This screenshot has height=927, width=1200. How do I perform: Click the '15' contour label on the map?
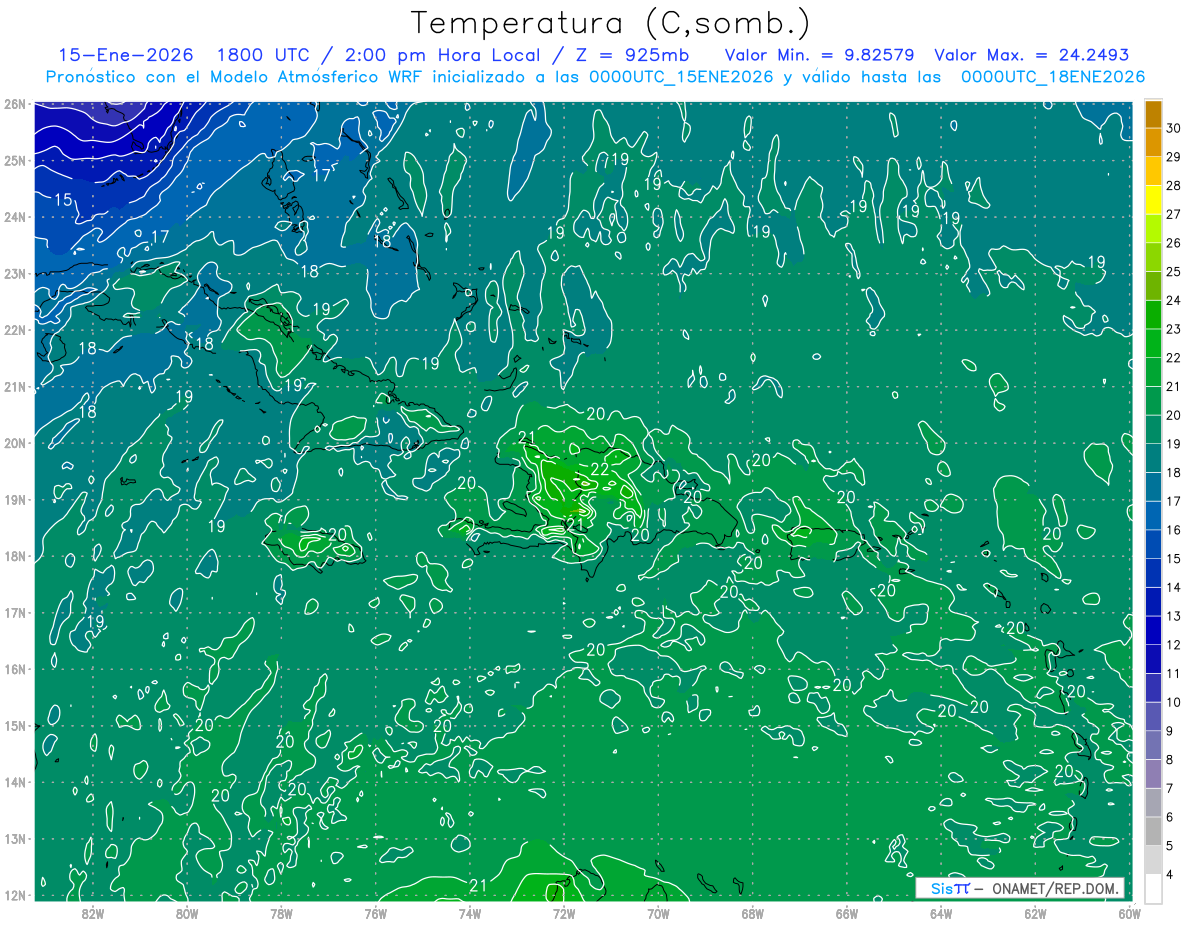(62, 200)
